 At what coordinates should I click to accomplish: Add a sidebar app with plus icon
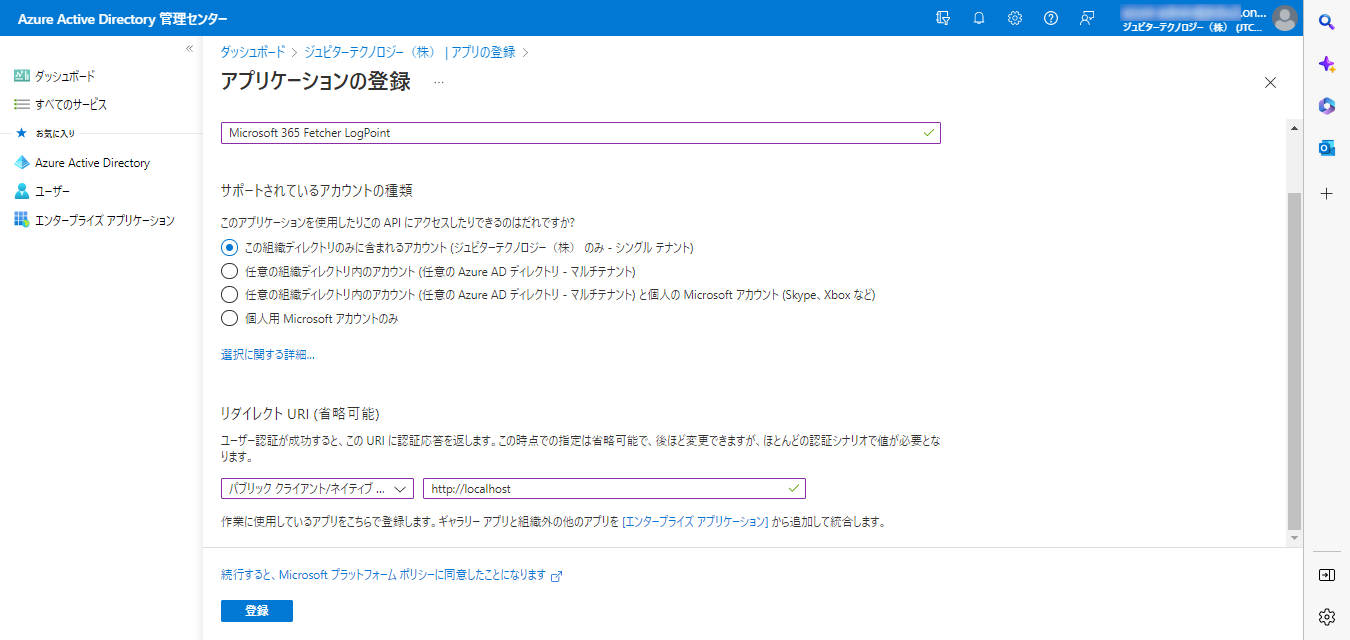tap(1327, 193)
